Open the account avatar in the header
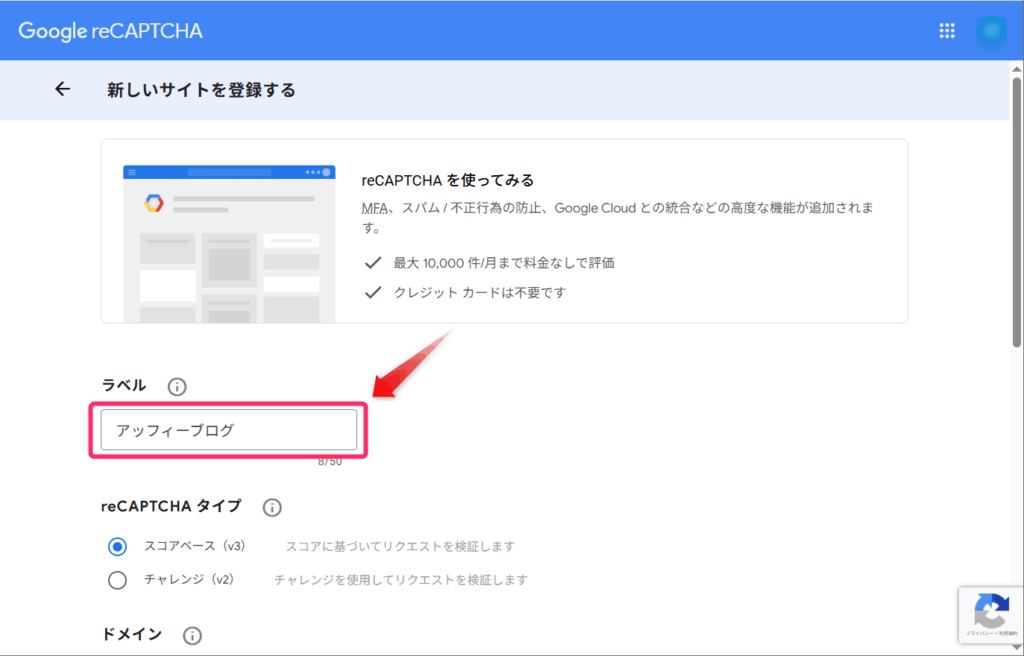The height and width of the screenshot is (656, 1024). point(991,31)
